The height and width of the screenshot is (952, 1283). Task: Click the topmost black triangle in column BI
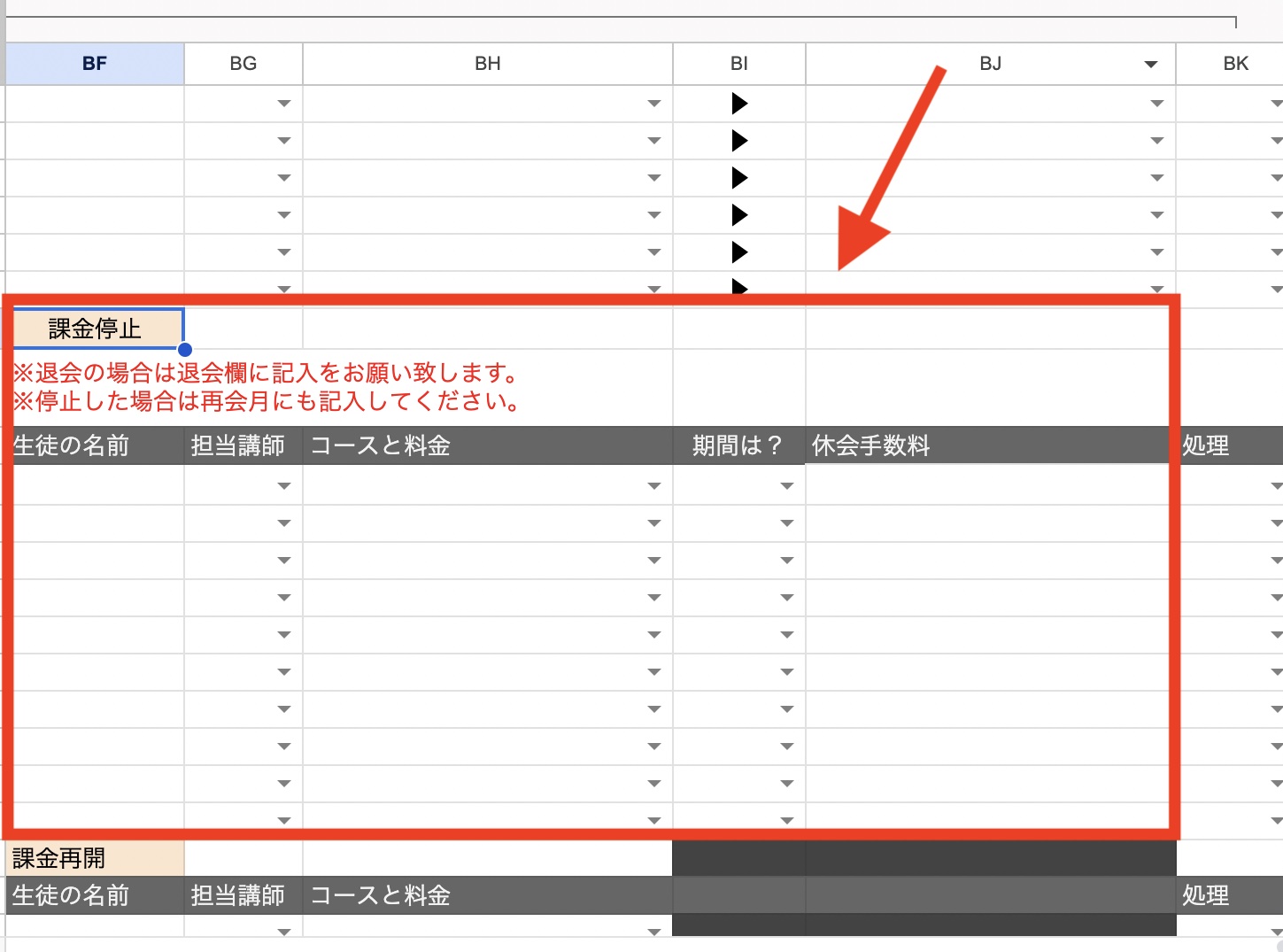[x=739, y=104]
